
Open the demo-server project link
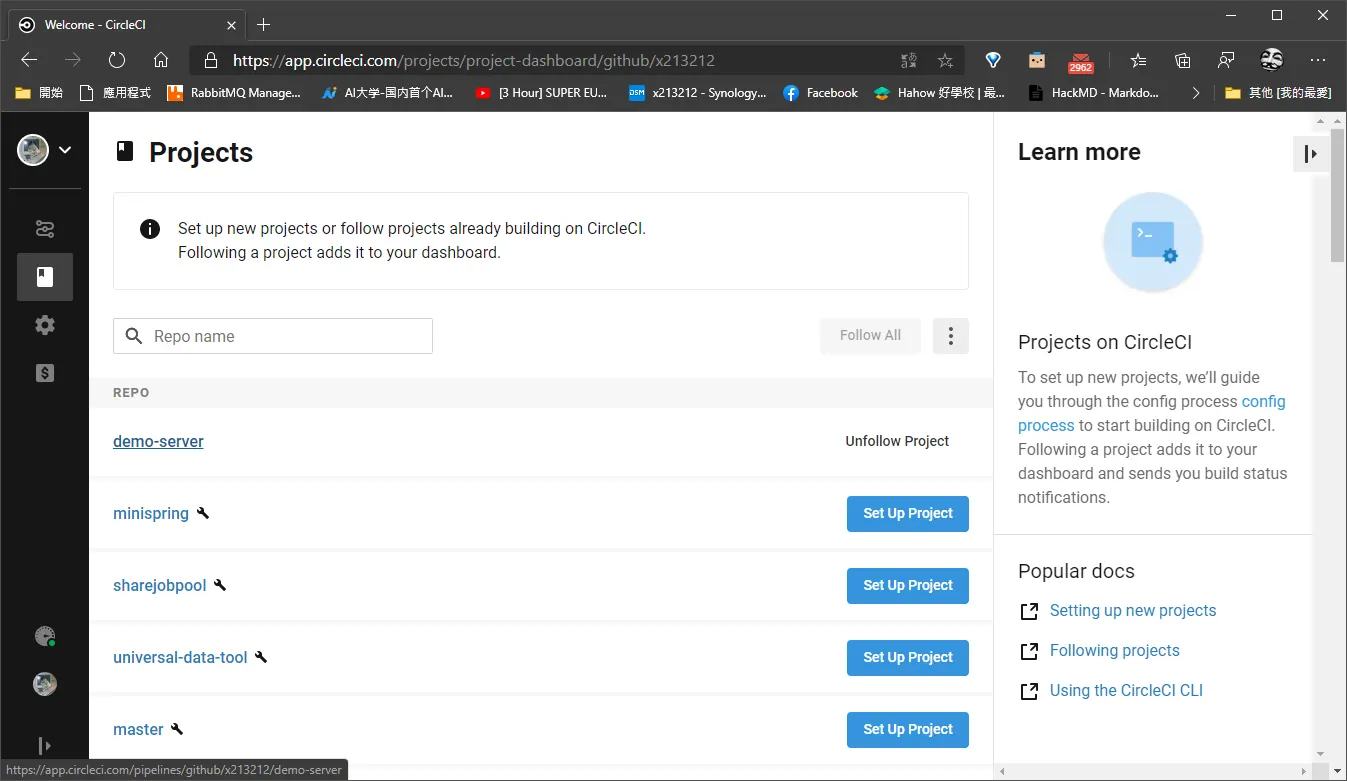pyautogui.click(x=158, y=441)
